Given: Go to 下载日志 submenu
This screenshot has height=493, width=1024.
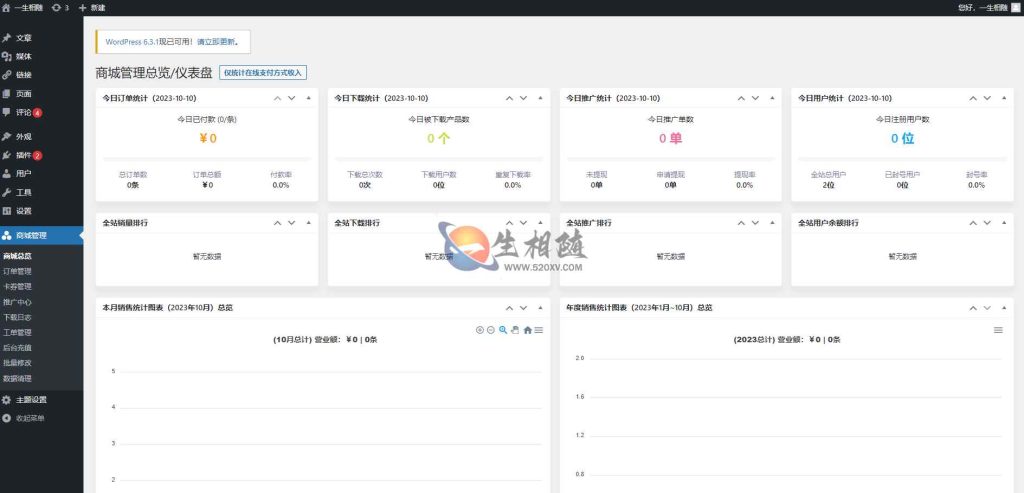Looking at the screenshot, I should pyautogui.click(x=17, y=317).
